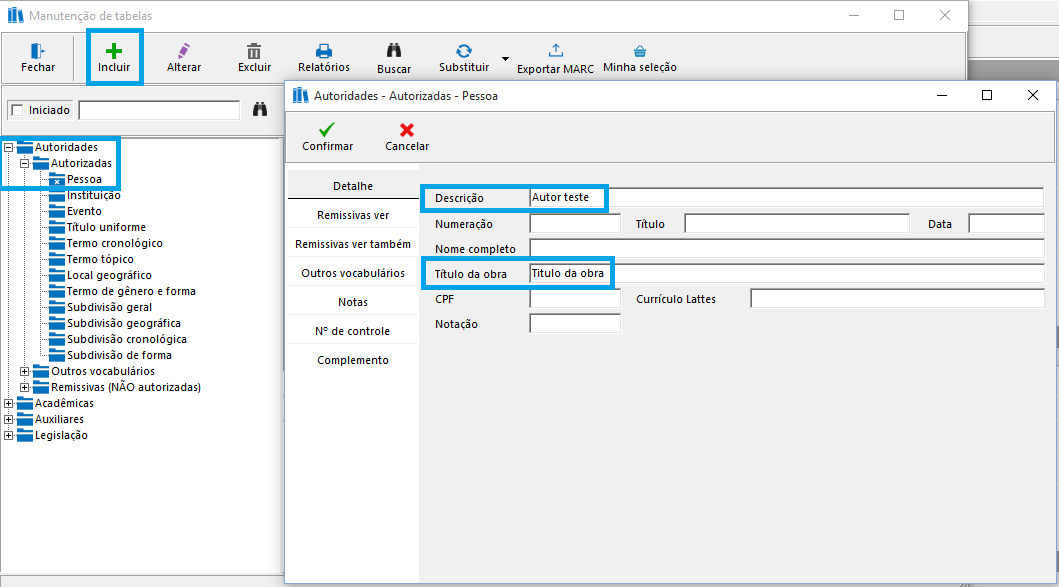Click the Currículo Lattes input field
Screen dimensions: 1059x587
pos(898,299)
